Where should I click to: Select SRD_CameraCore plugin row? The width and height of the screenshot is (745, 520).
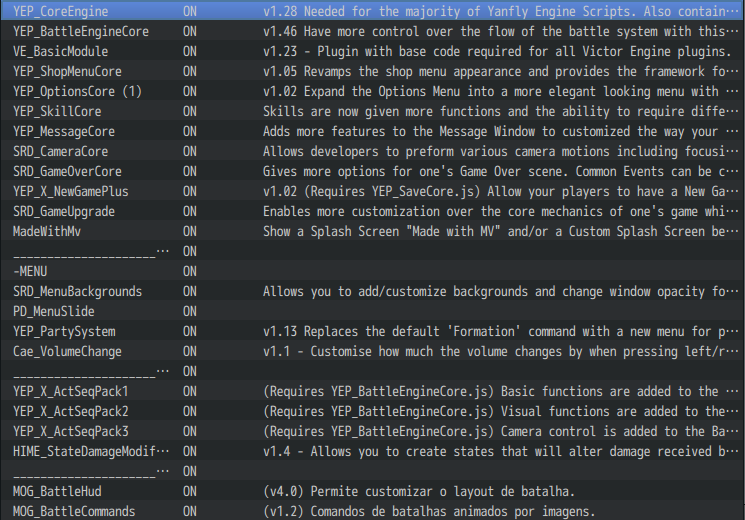tap(372, 151)
